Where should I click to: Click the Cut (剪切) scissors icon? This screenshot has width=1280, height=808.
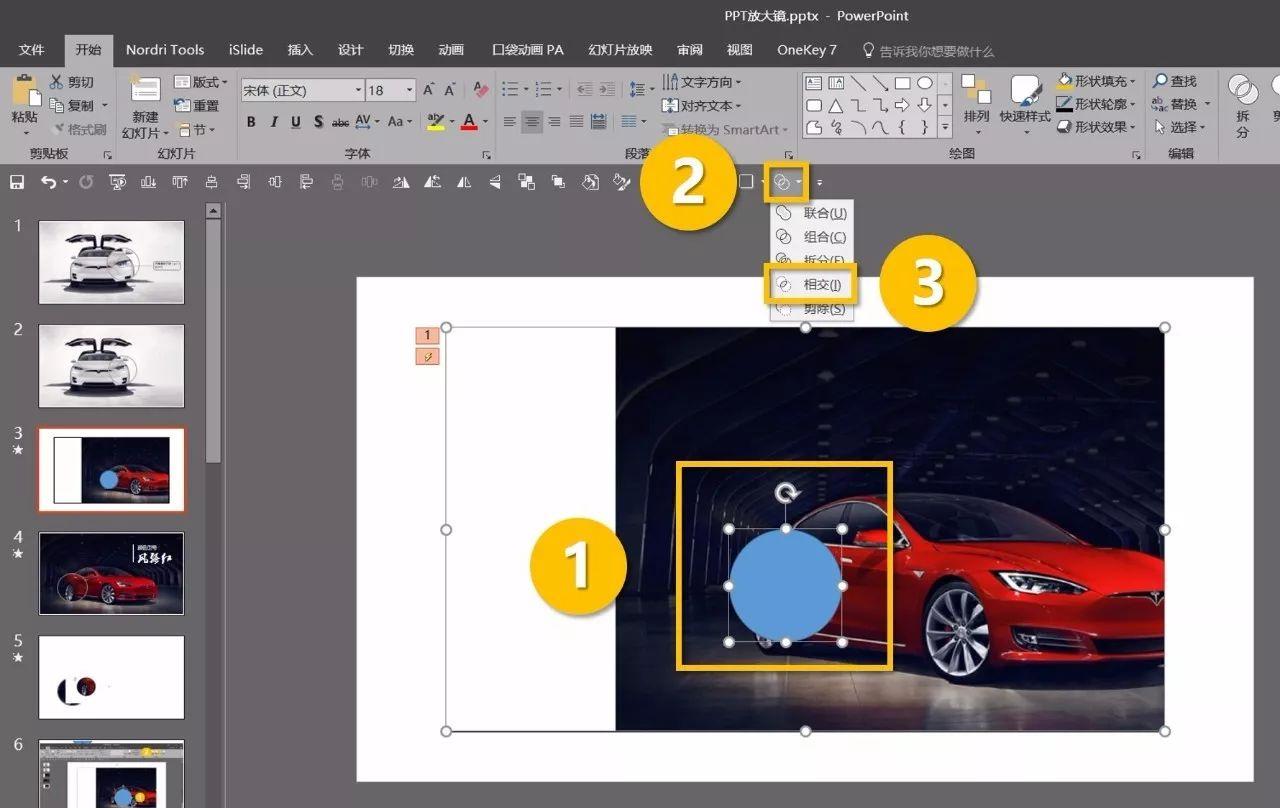(x=57, y=82)
